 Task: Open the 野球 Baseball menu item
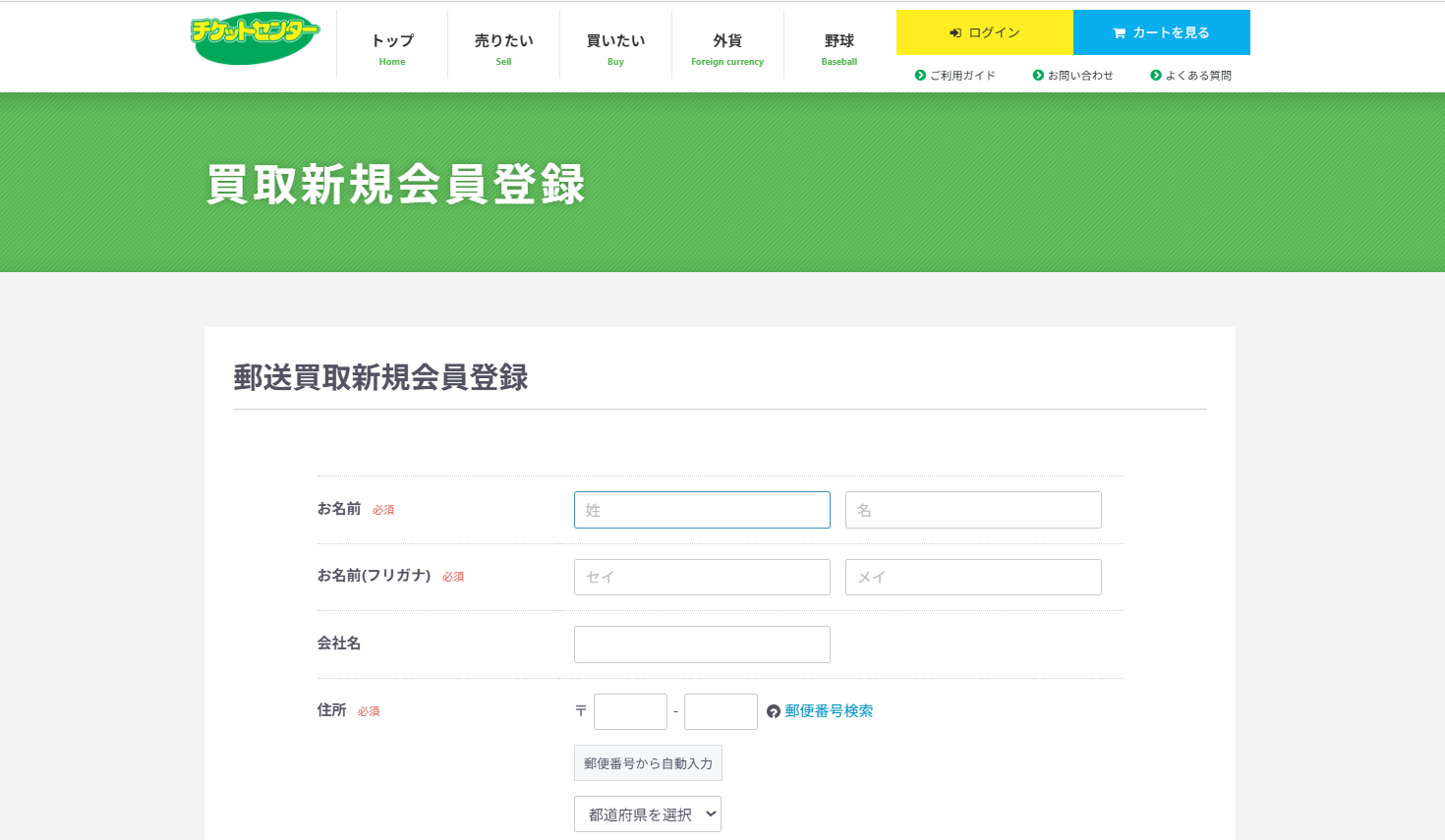(x=839, y=47)
